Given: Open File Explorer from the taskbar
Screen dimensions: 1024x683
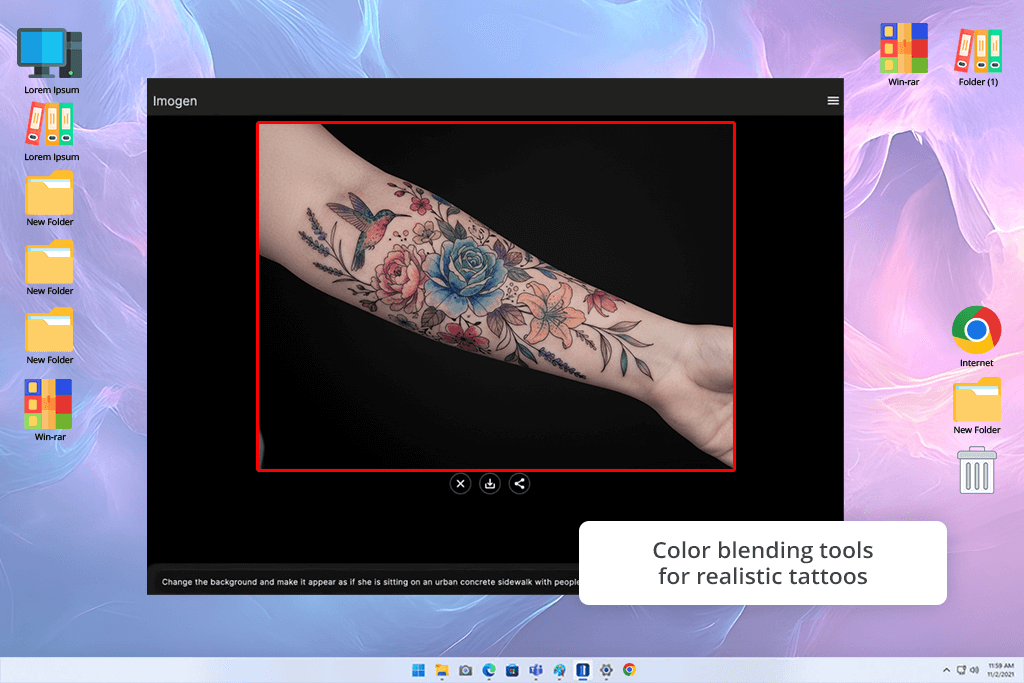Looking at the screenshot, I should coord(441,670).
